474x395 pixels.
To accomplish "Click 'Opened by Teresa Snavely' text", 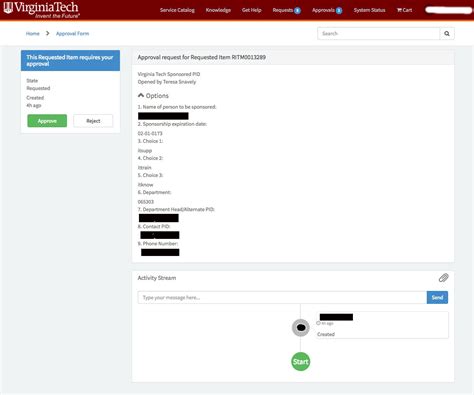I will tap(167, 82).
